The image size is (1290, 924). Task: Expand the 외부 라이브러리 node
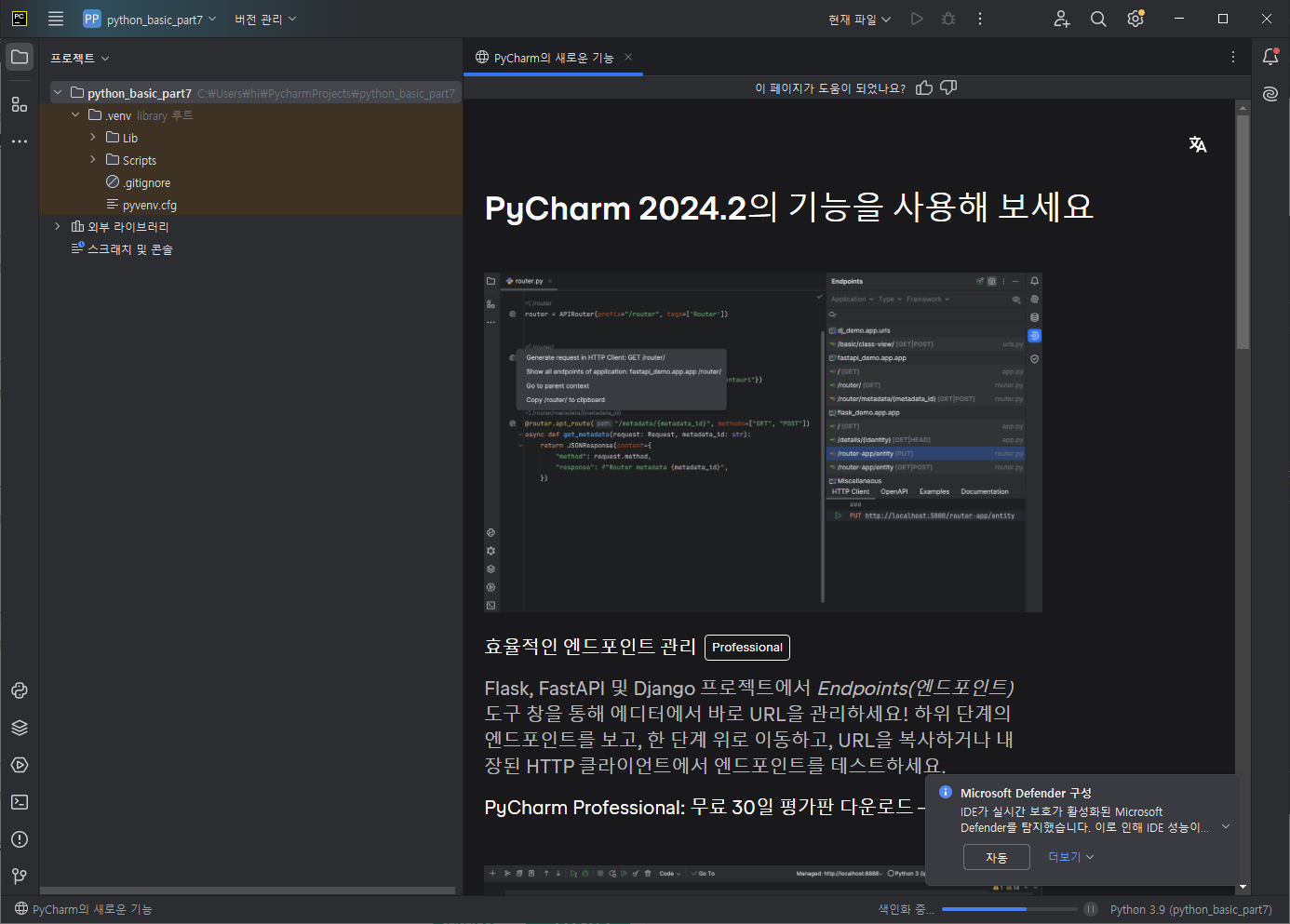(x=58, y=226)
